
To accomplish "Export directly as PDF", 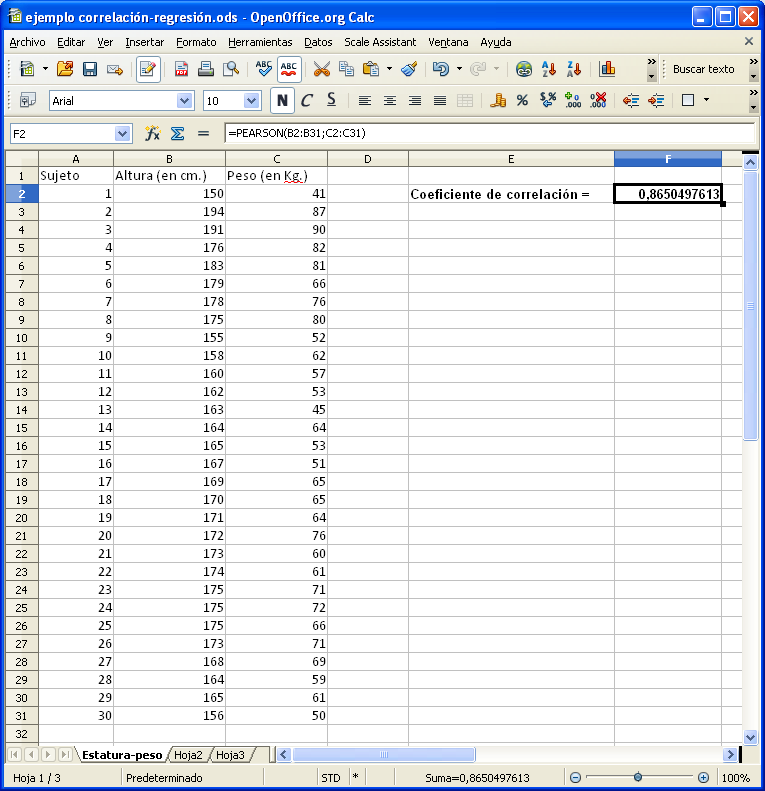I will [x=182, y=69].
